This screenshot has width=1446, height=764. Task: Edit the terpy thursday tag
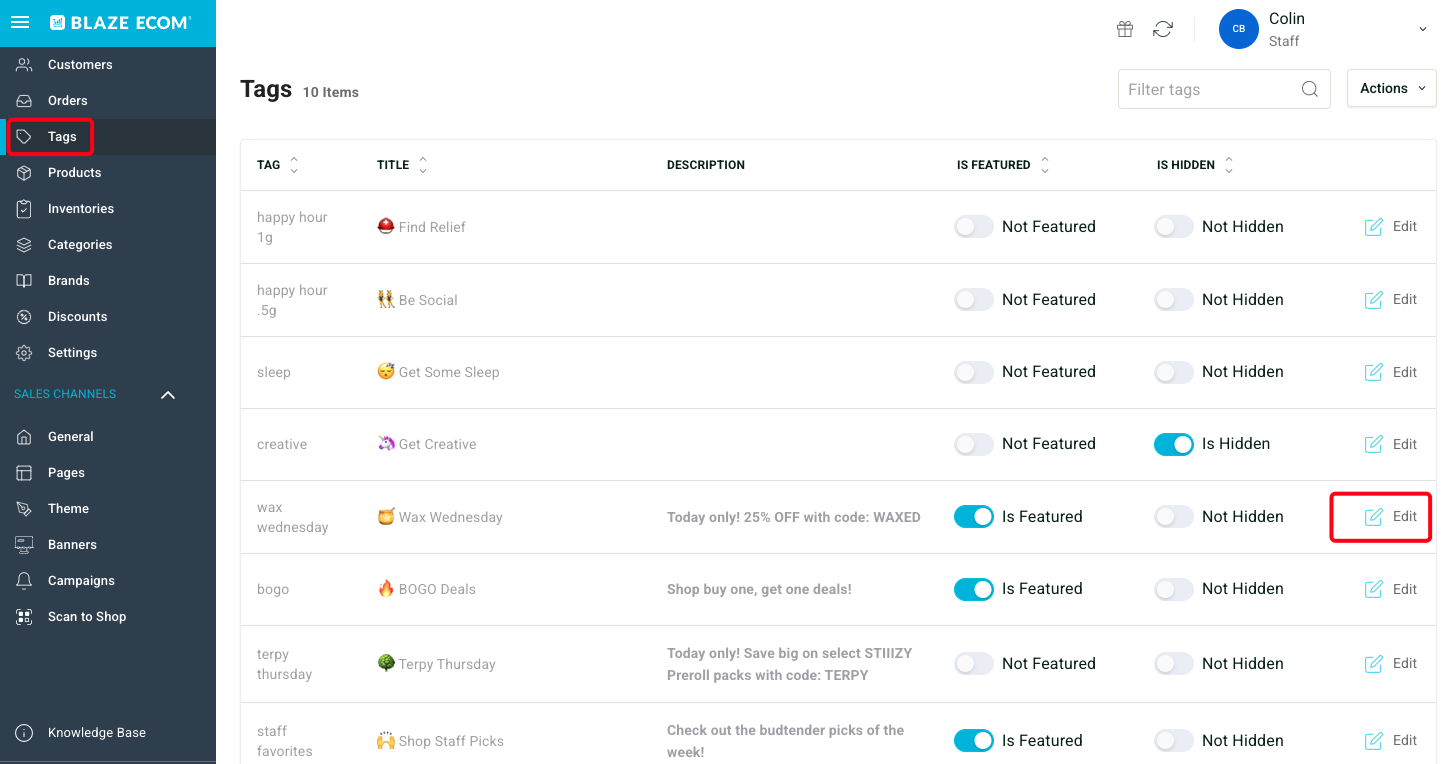1391,664
